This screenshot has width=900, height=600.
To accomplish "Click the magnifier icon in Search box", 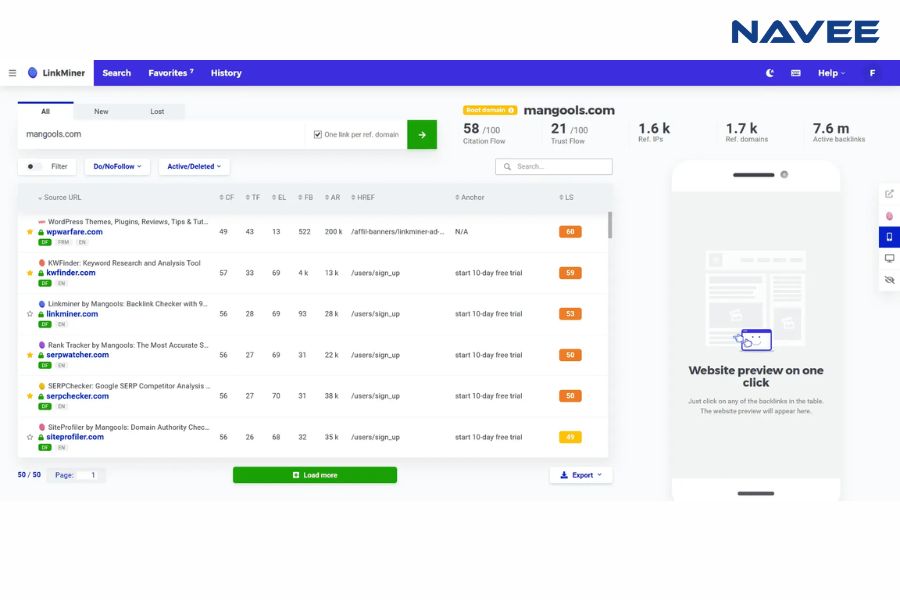I will click(507, 167).
